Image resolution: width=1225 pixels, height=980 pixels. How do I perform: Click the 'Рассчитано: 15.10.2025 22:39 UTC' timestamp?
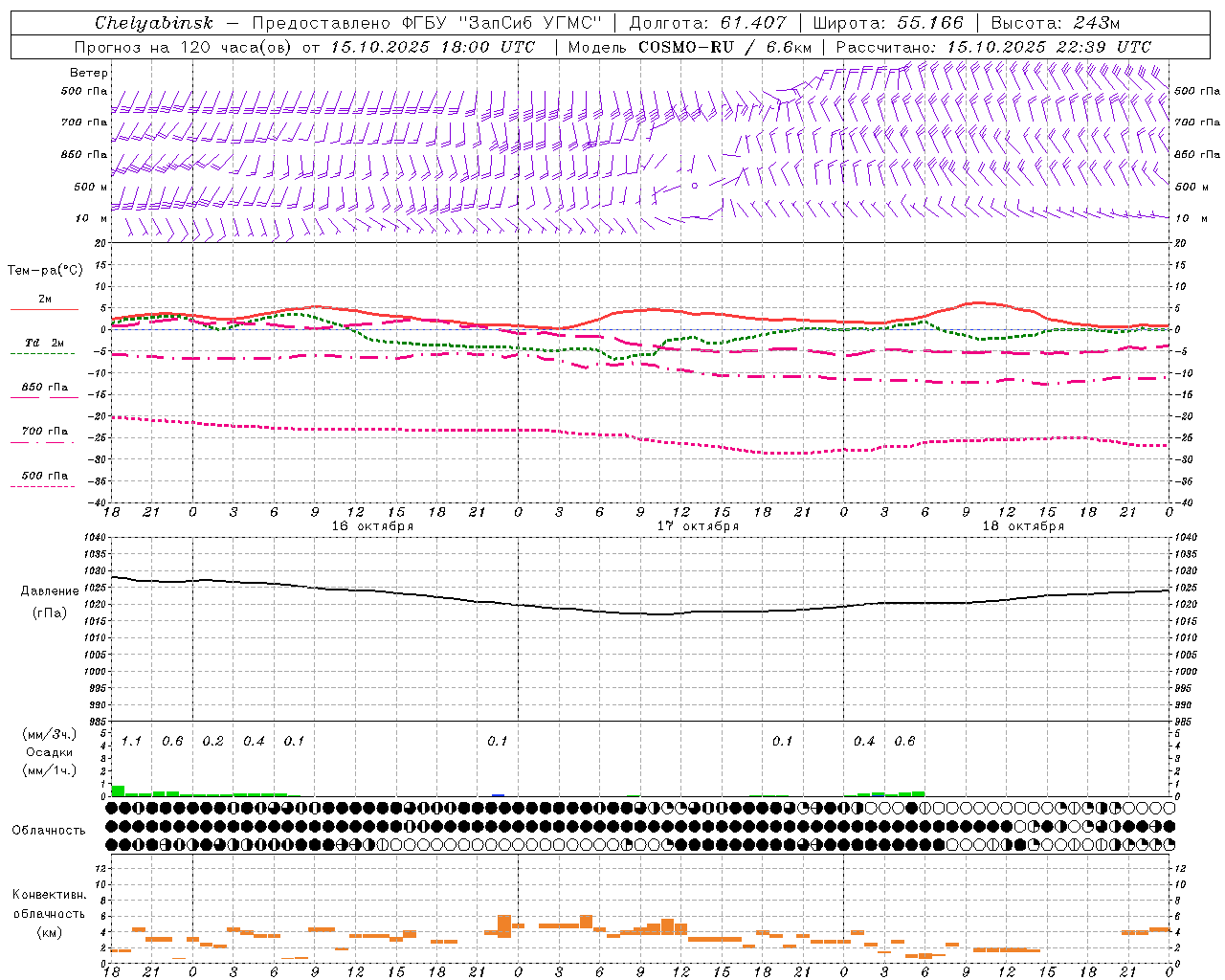coord(993,47)
